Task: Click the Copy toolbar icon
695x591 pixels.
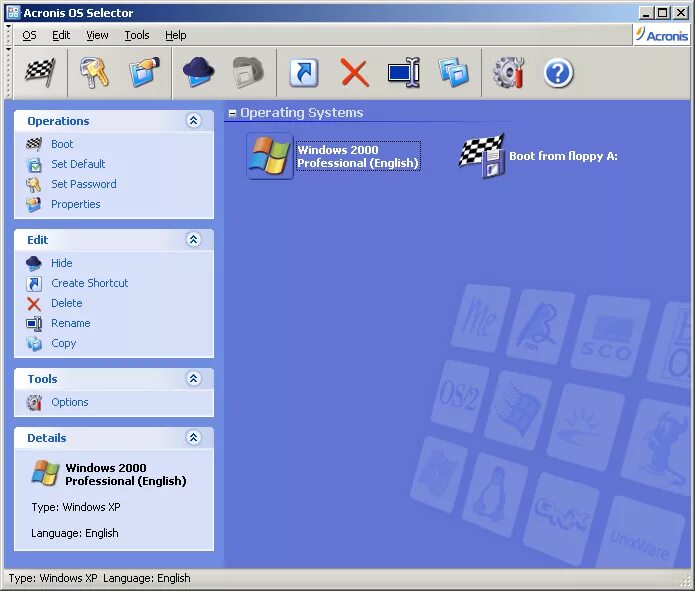Action: 453,73
